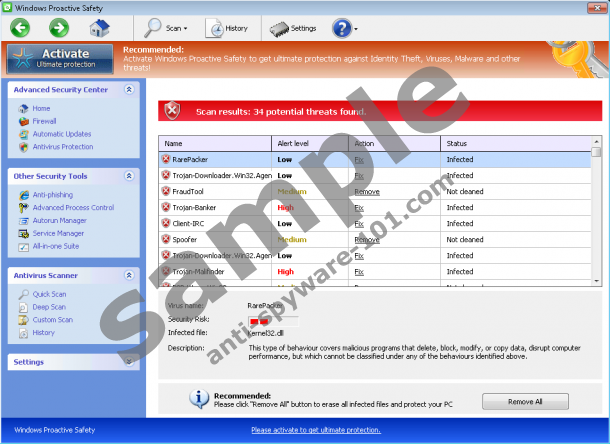Click the sidebar History icon

[23, 333]
